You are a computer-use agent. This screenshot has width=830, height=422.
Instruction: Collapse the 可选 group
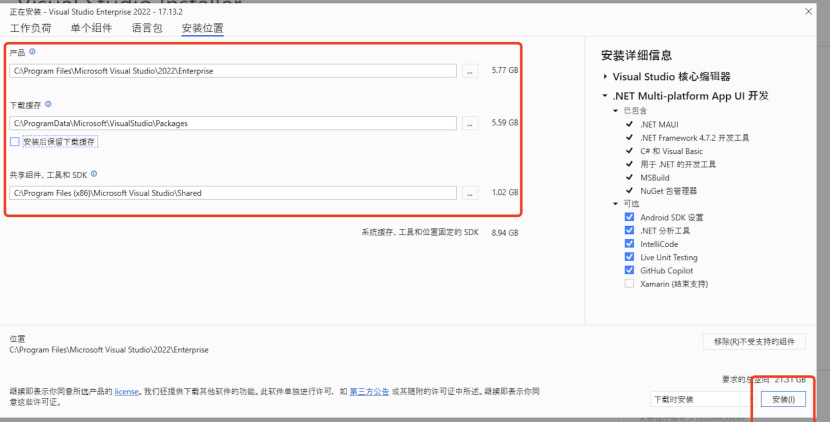616,204
